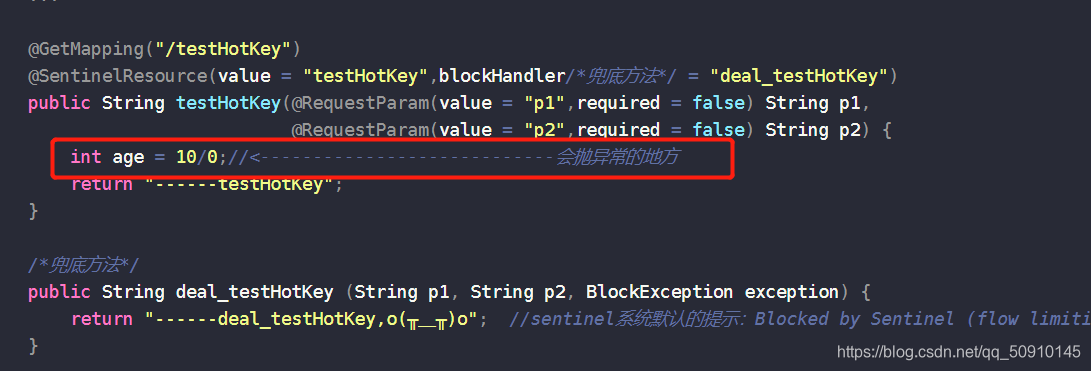The image size is (1091, 371).
Task: Open the blog.csdn.net watermark link
Action: click(959, 352)
